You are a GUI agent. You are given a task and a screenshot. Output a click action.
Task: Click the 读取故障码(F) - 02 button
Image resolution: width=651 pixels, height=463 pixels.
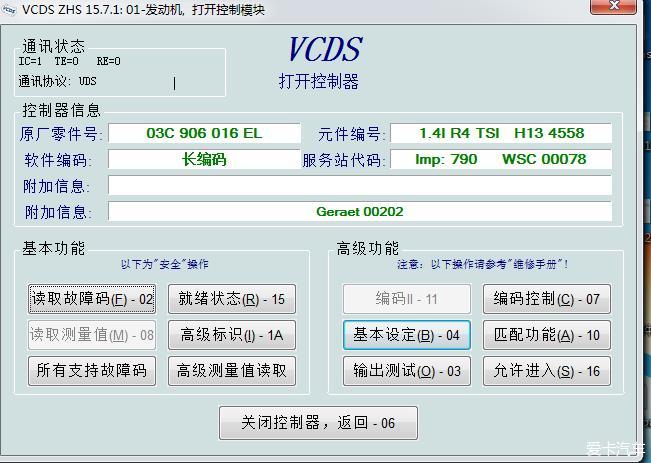click(92, 299)
